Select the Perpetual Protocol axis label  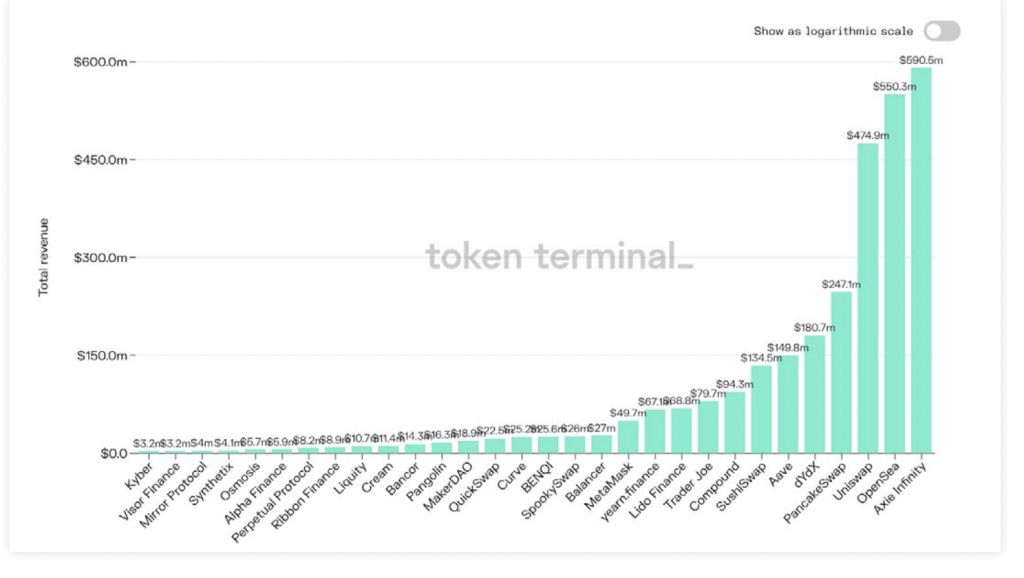click(273, 502)
